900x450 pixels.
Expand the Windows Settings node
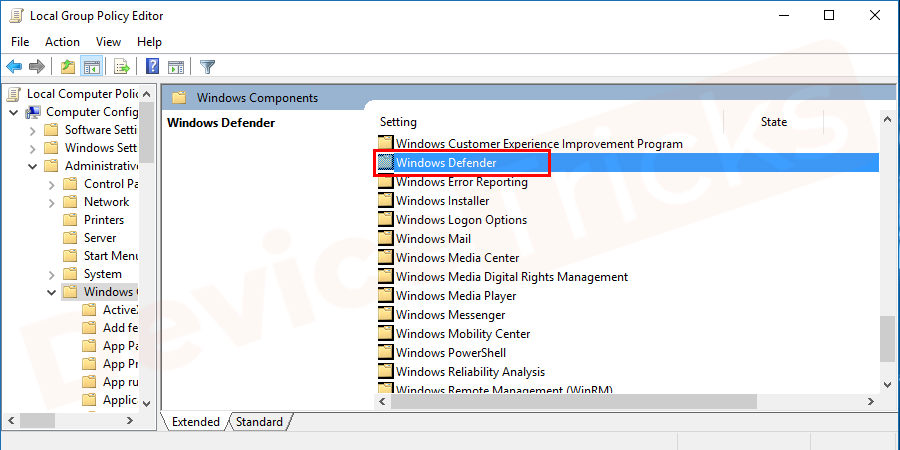33,148
